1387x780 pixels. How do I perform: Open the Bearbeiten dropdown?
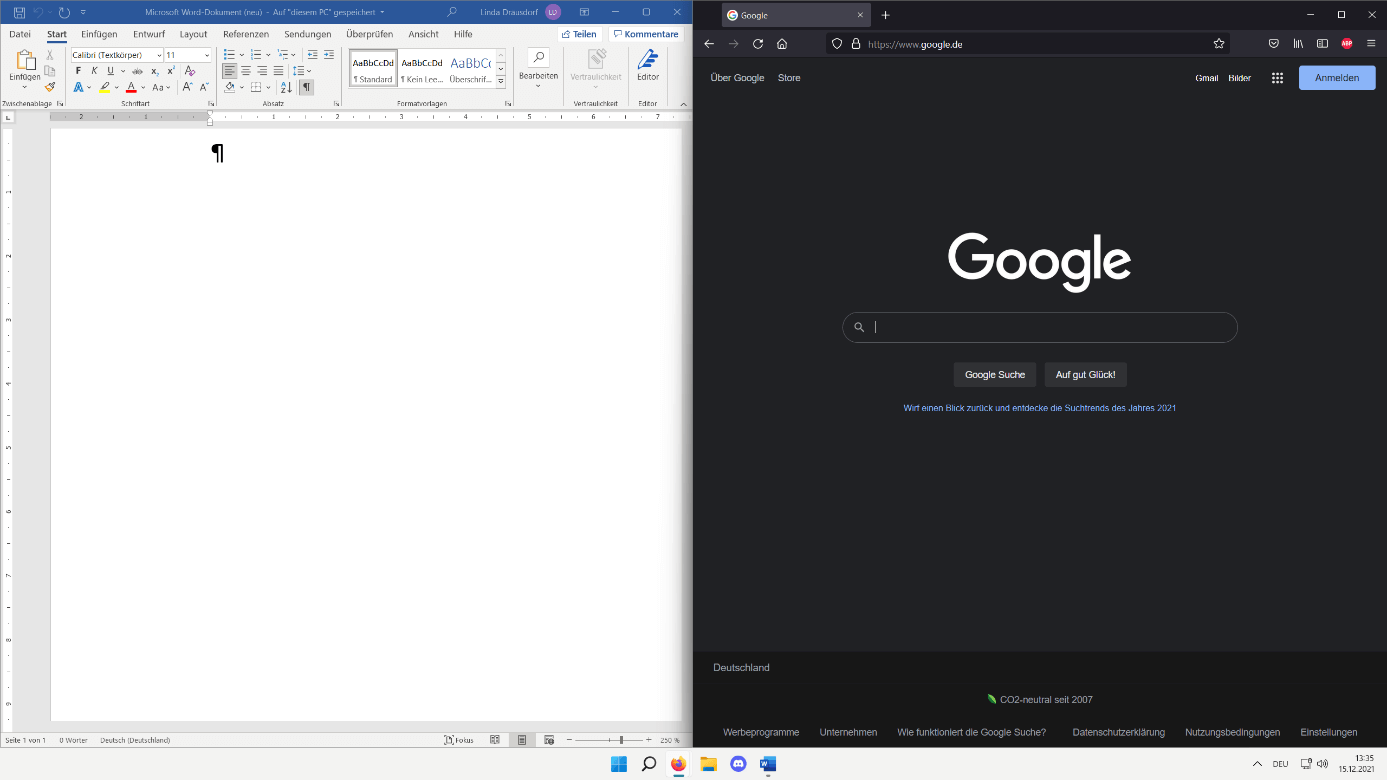click(538, 69)
